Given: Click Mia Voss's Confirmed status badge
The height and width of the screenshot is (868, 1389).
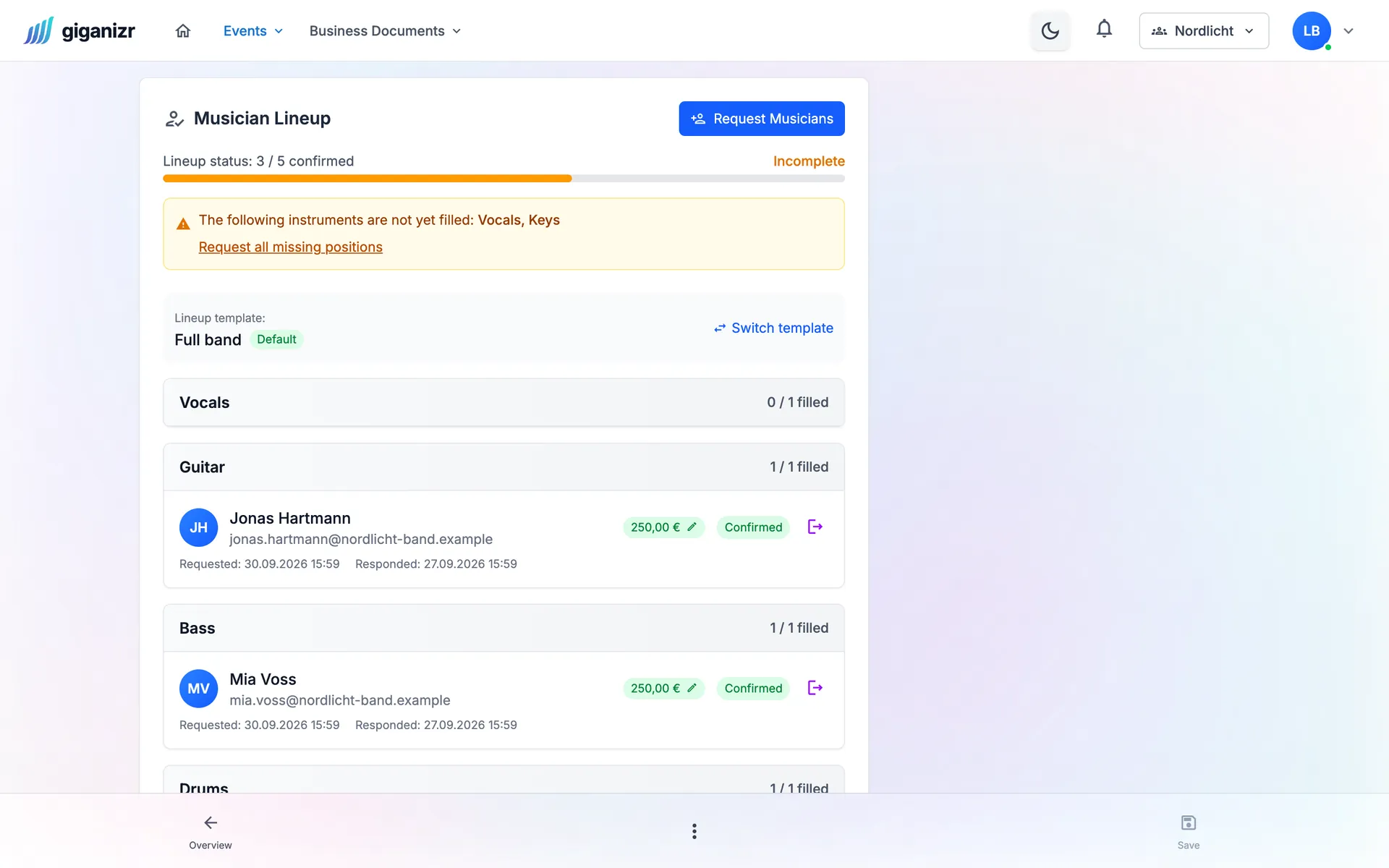Looking at the screenshot, I should (x=753, y=688).
